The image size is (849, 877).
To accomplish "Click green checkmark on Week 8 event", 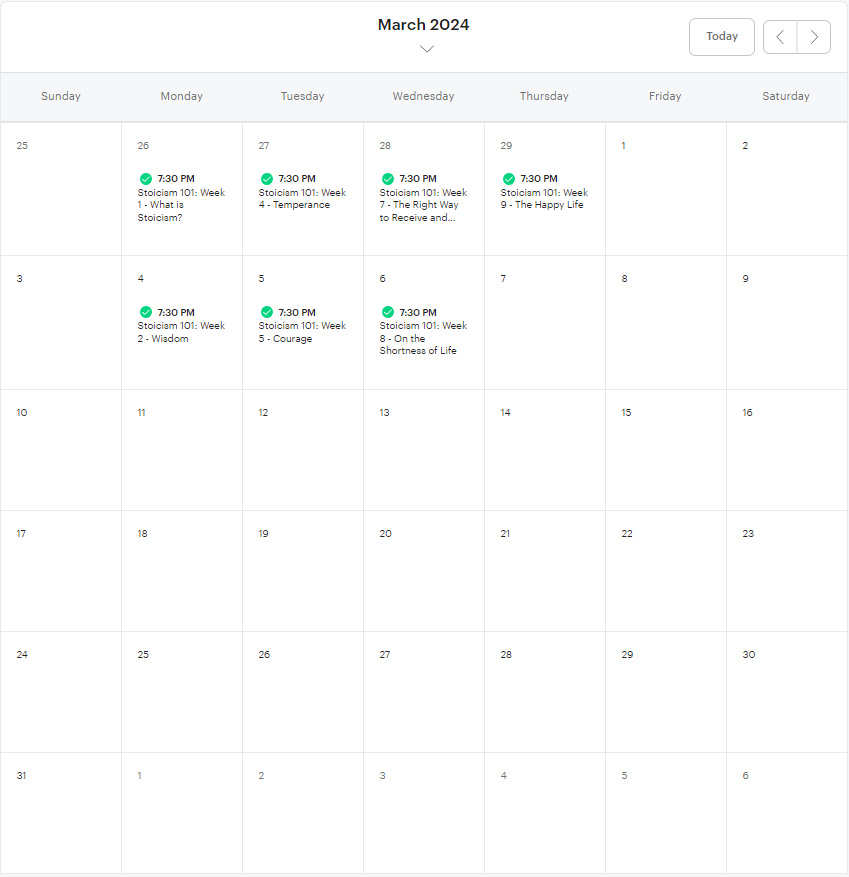I will [388, 312].
